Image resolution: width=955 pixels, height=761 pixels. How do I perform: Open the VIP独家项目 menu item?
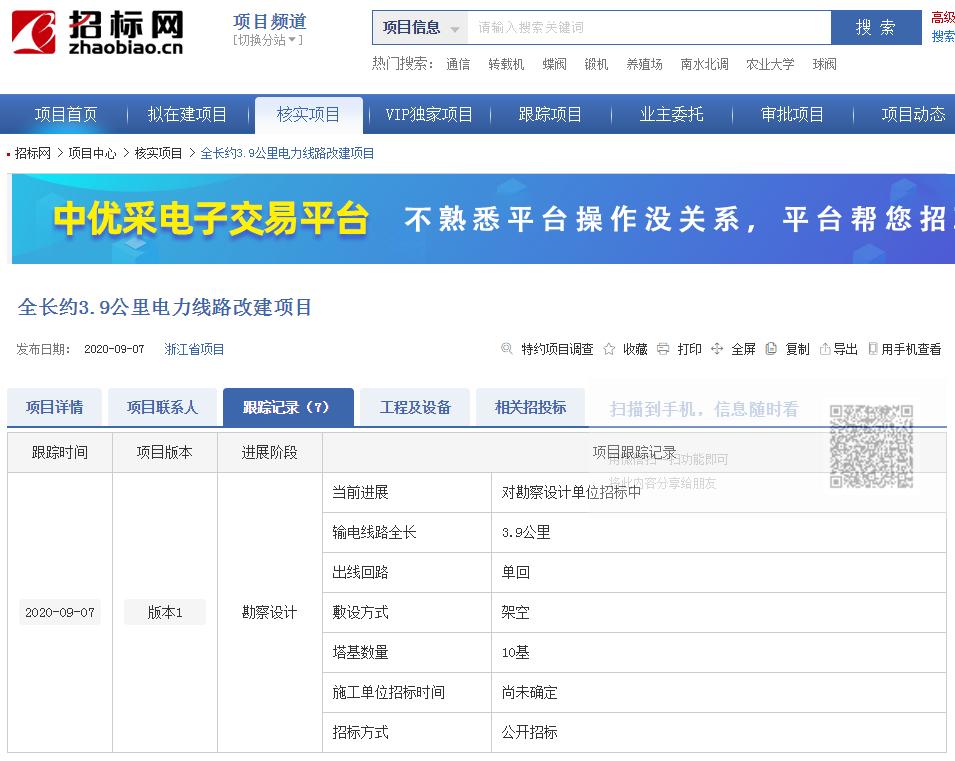pyautogui.click(x=429, y=114)
